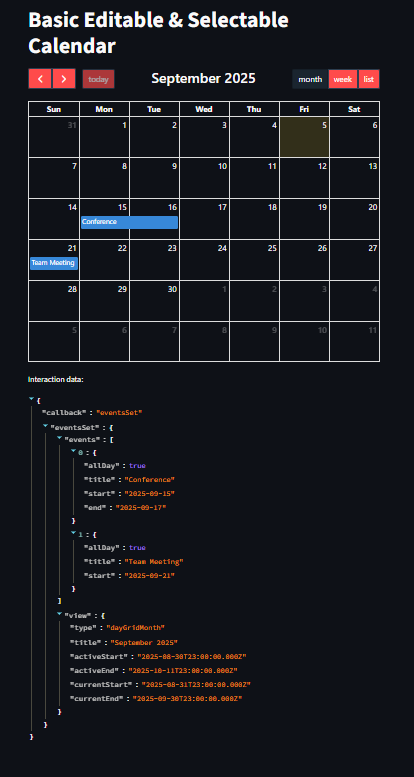
Task: Click the activeEnd timestamp value
Action: 183,670
